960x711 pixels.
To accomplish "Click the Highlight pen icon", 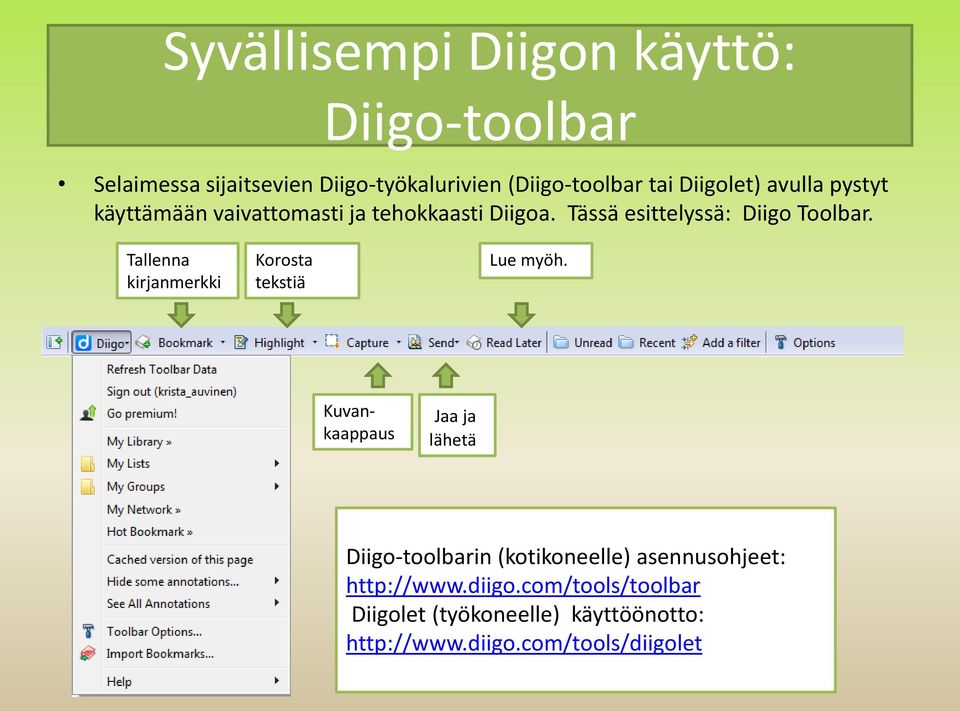I will [241, 342].
